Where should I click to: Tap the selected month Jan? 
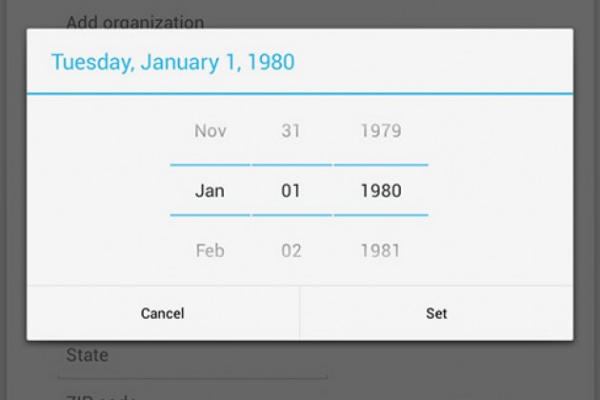[x=210, y=191]
